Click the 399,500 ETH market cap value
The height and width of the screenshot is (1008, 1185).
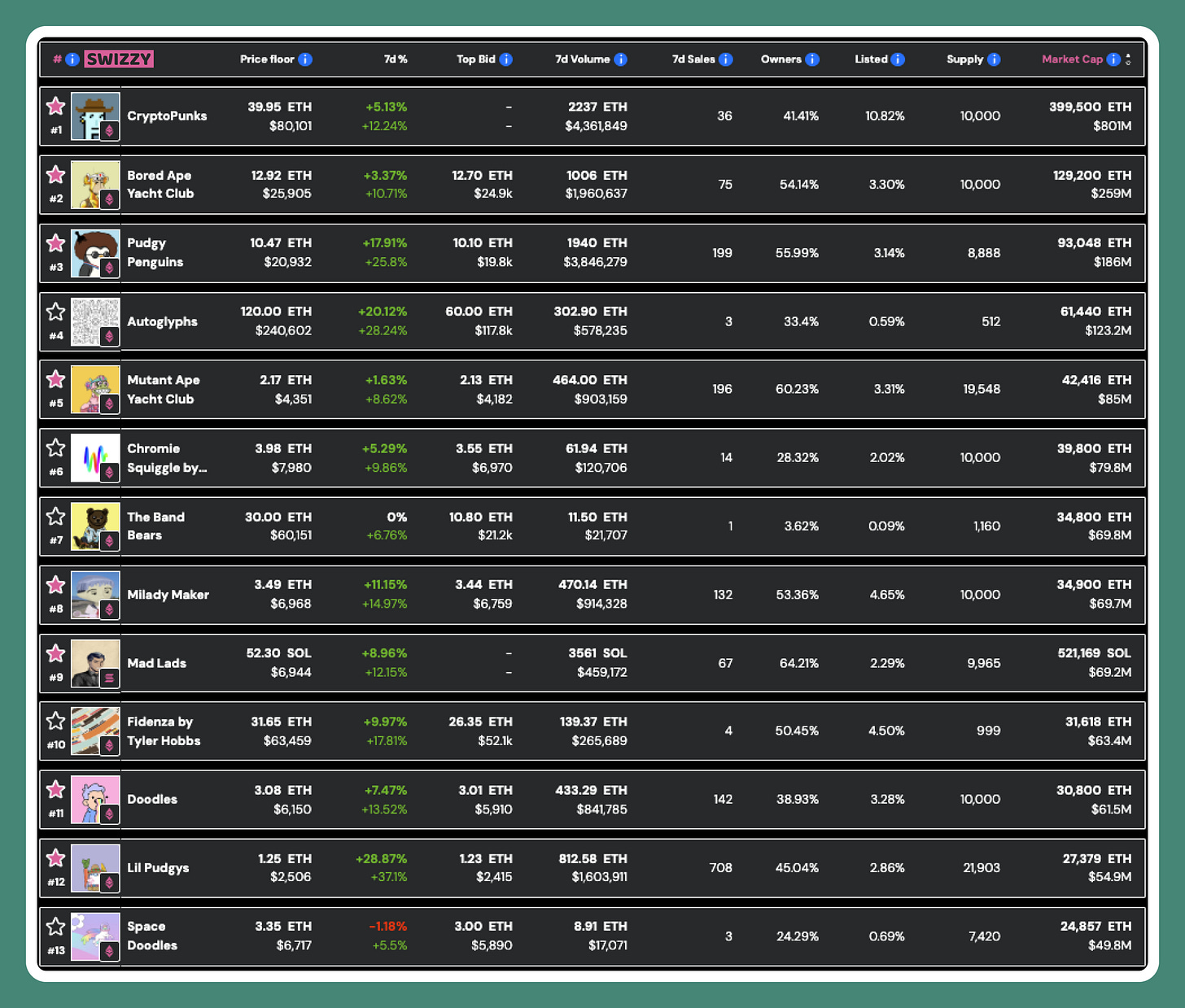click(1091, 107)
